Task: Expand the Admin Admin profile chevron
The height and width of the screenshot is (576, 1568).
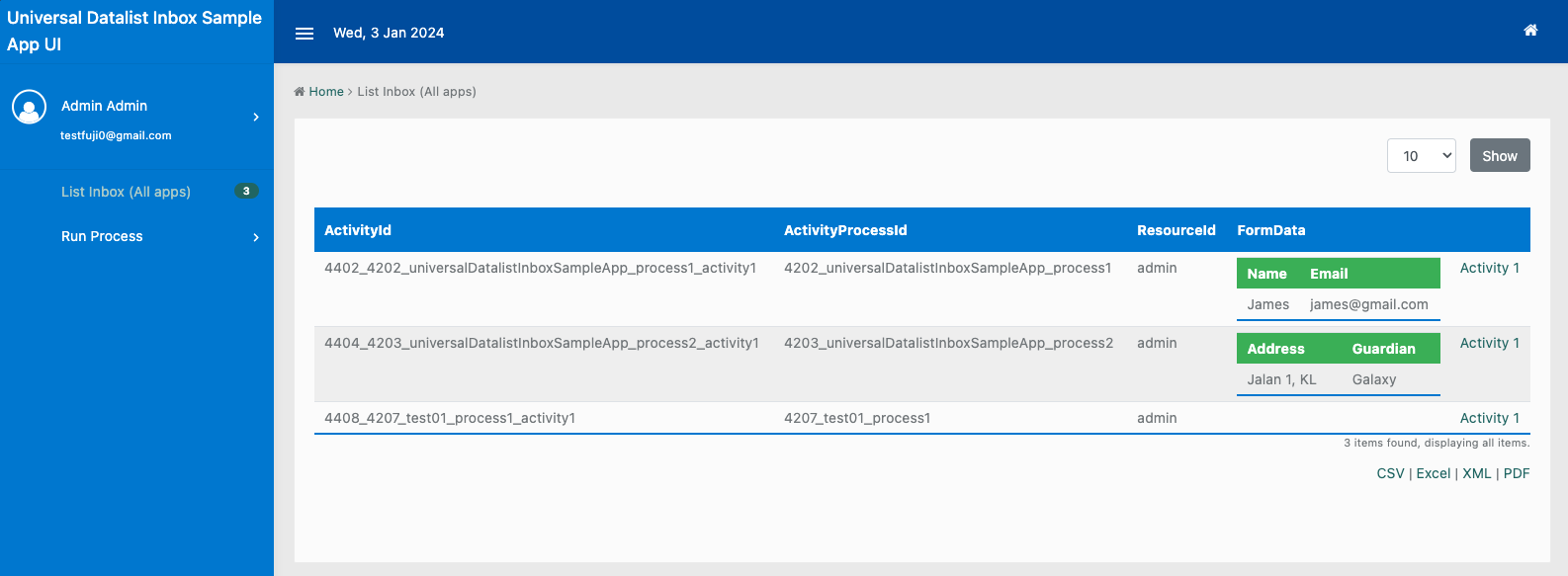Action: (256, 118)
